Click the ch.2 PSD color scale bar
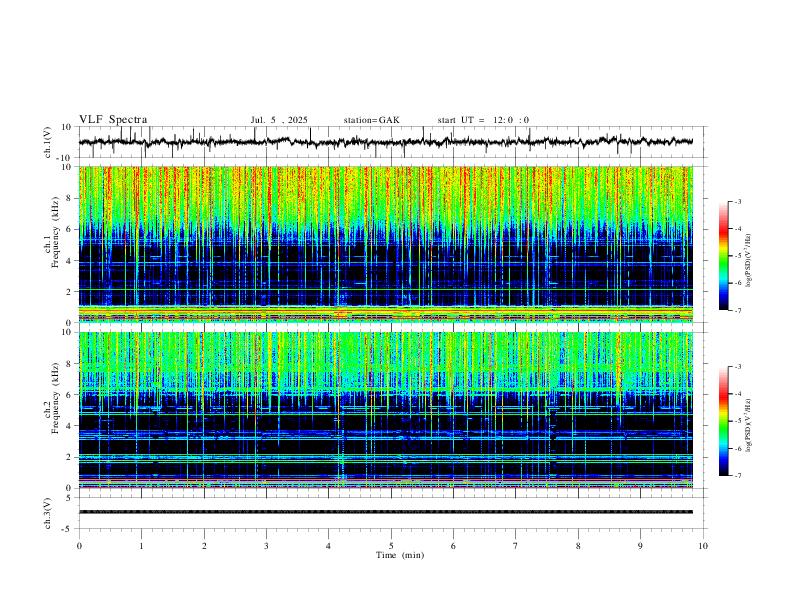 click(x=724, y=421)
